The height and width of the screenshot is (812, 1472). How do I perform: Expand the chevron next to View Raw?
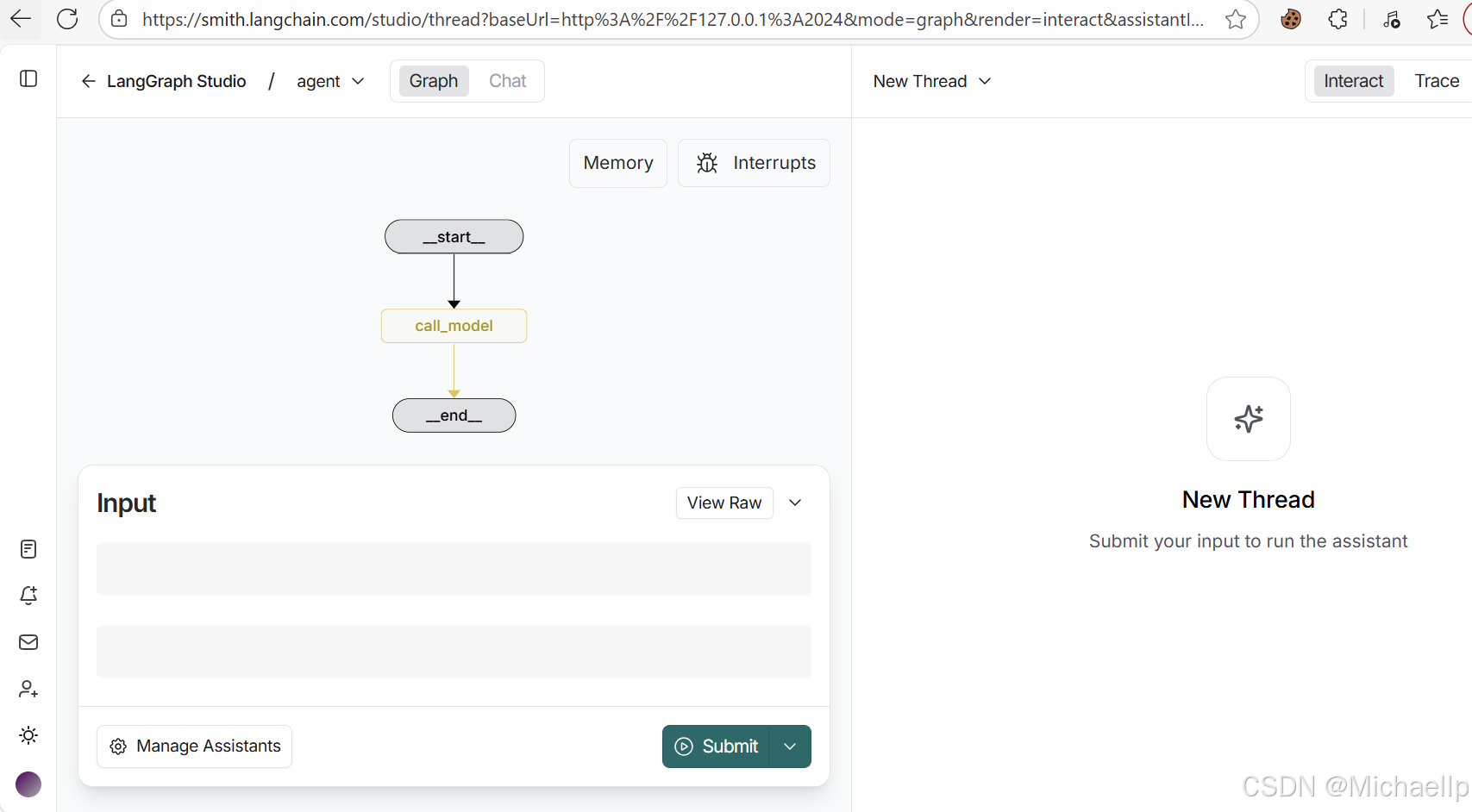(795, 503)
